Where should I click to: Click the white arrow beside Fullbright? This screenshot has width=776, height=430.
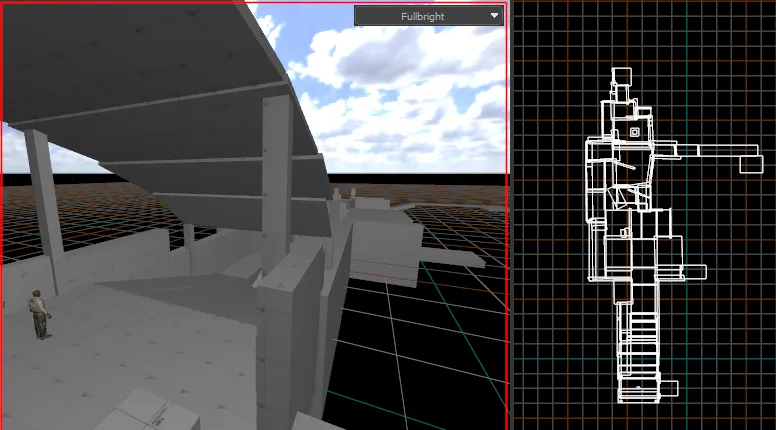pos(494,16)
